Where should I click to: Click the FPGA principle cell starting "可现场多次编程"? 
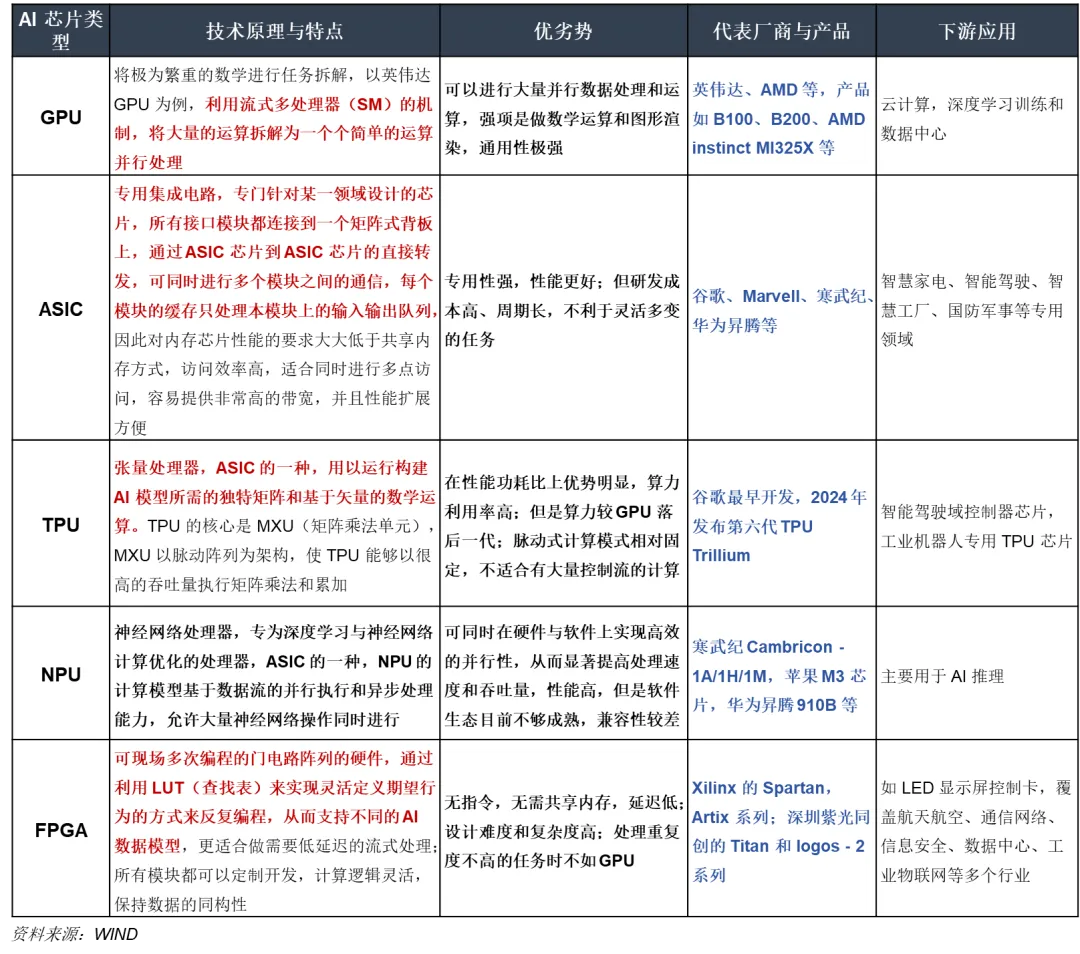point(274,829)
